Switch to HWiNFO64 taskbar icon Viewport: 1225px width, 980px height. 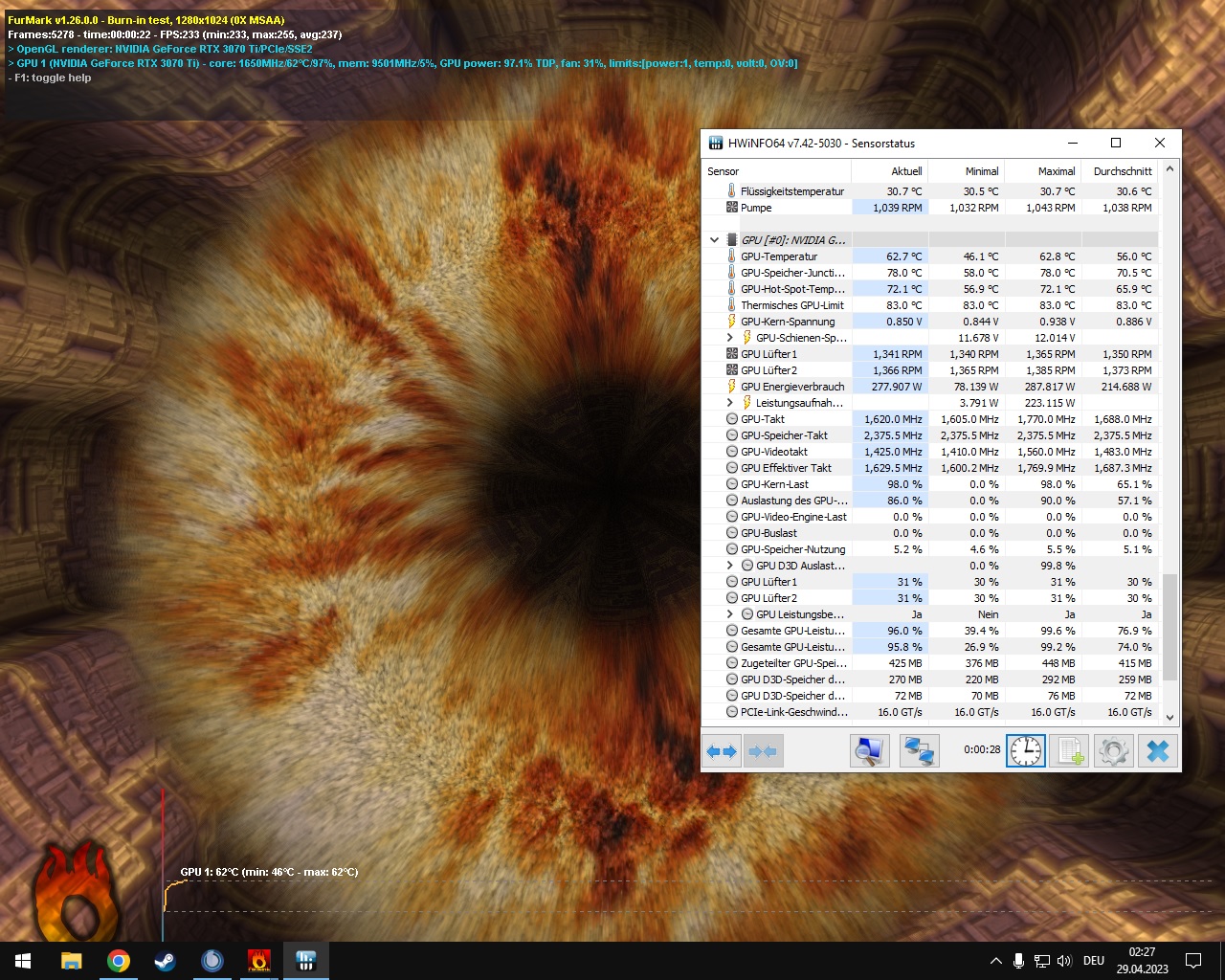click(306, 961)
